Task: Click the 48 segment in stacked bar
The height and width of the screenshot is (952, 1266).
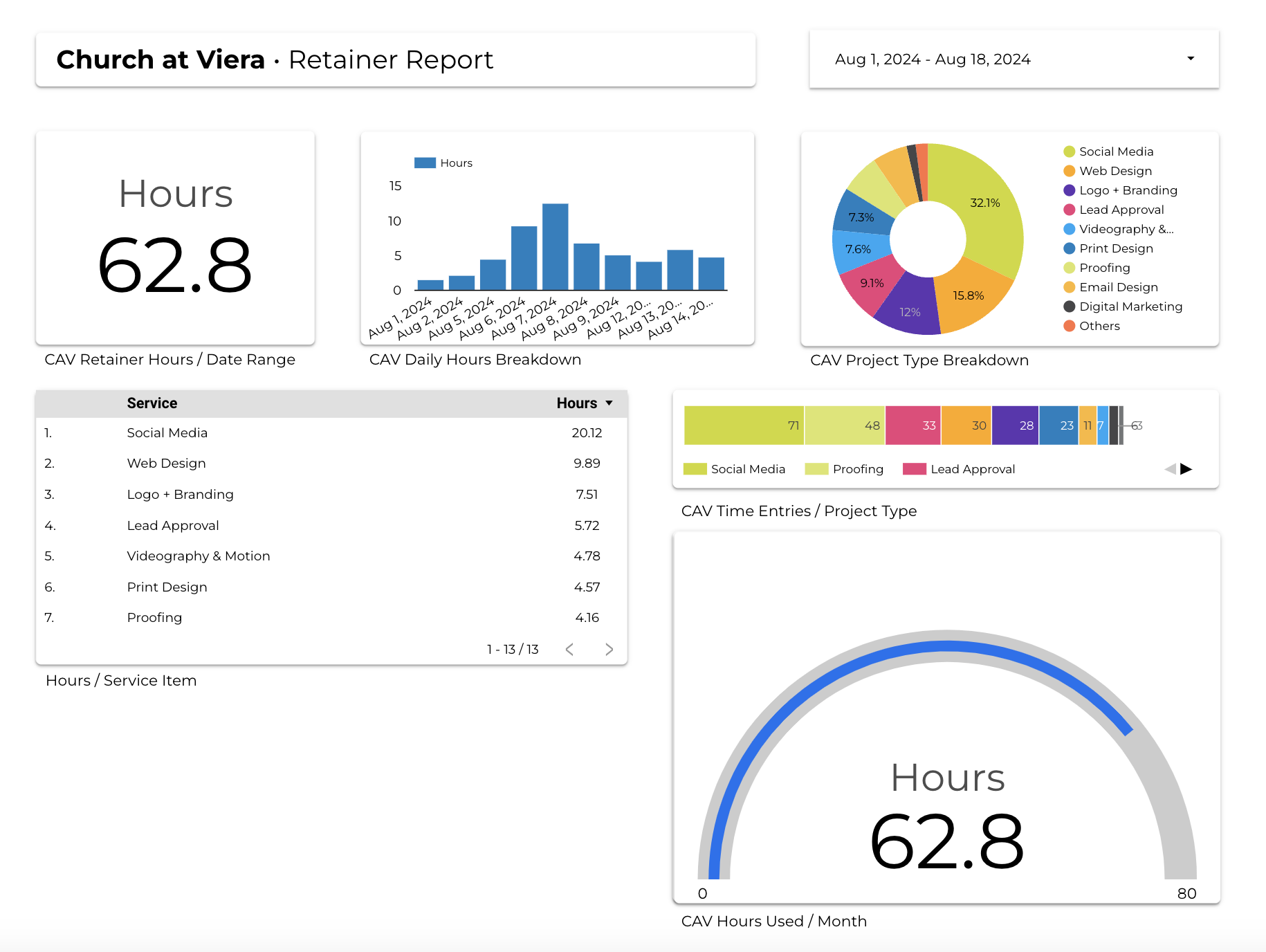Action: 845,425
